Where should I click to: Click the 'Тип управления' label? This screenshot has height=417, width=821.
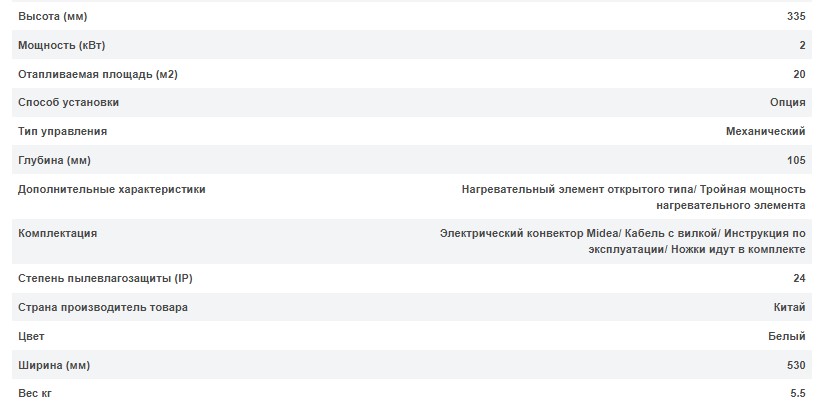click(63, 131)
